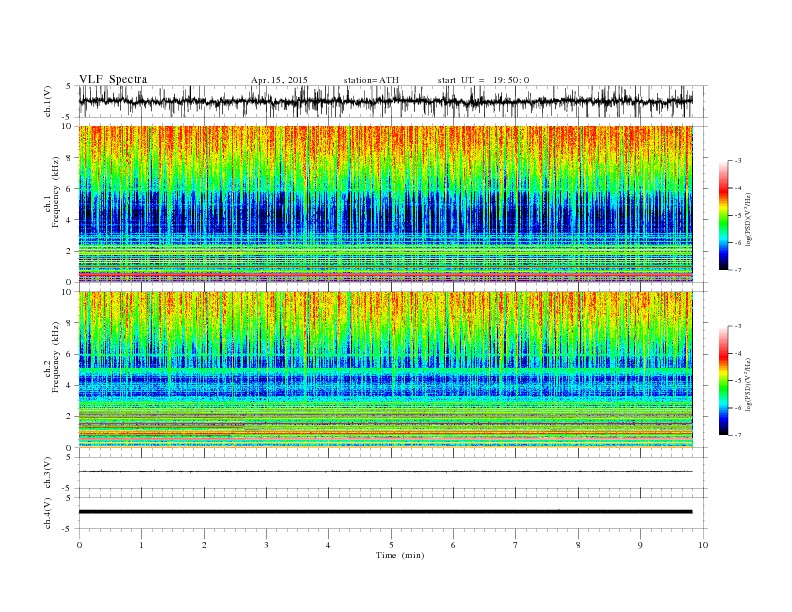
Task: Click time axis tick label "10"
Action: click(703, 545)
